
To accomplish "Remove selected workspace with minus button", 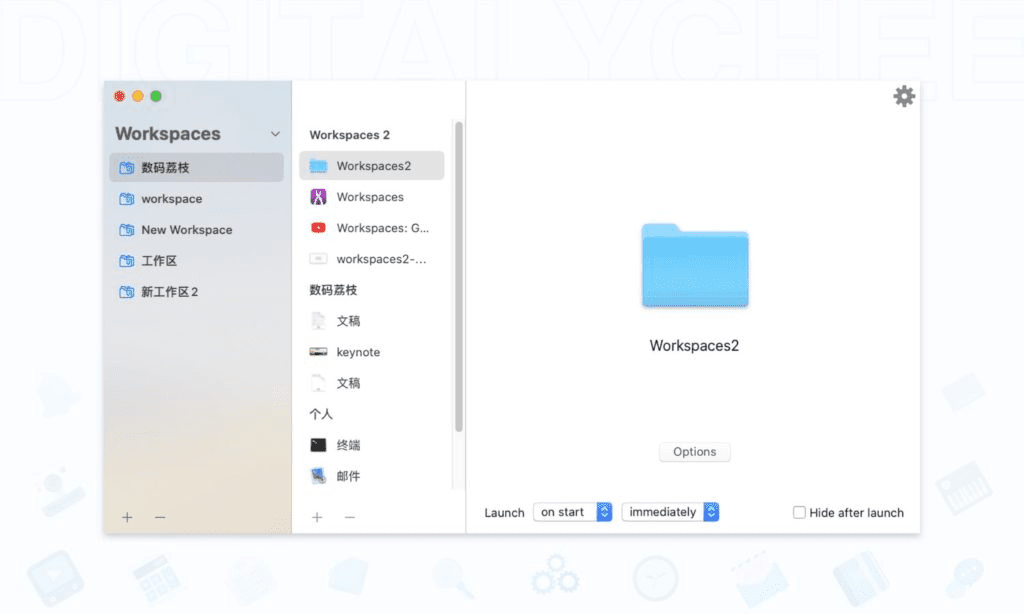I will (x=159, y=517).
